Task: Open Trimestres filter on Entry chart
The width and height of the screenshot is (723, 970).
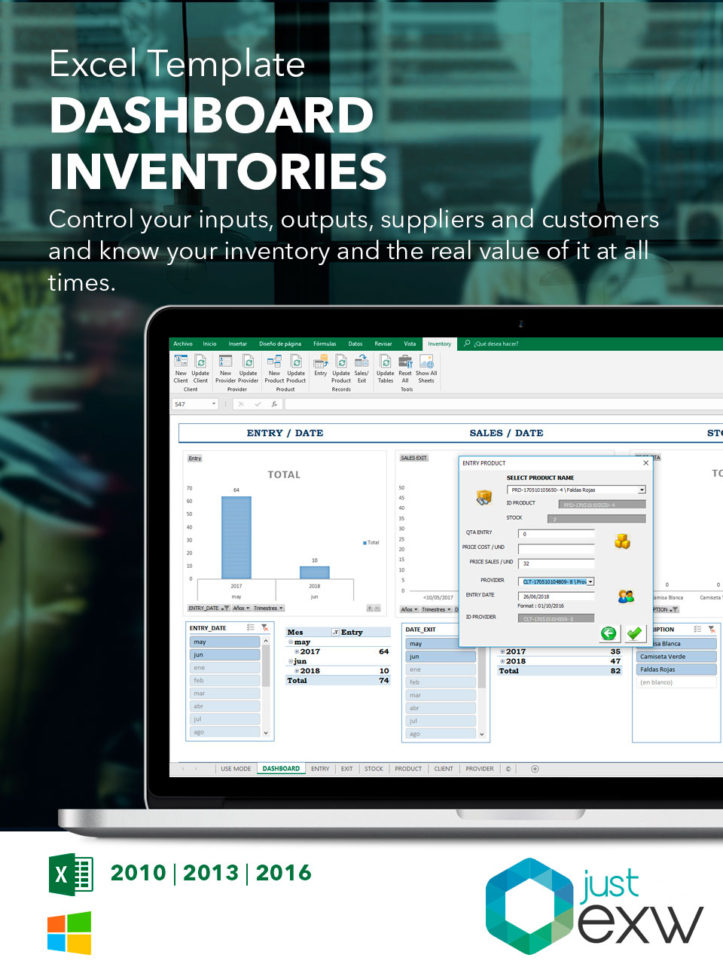Action: [268, 608]
